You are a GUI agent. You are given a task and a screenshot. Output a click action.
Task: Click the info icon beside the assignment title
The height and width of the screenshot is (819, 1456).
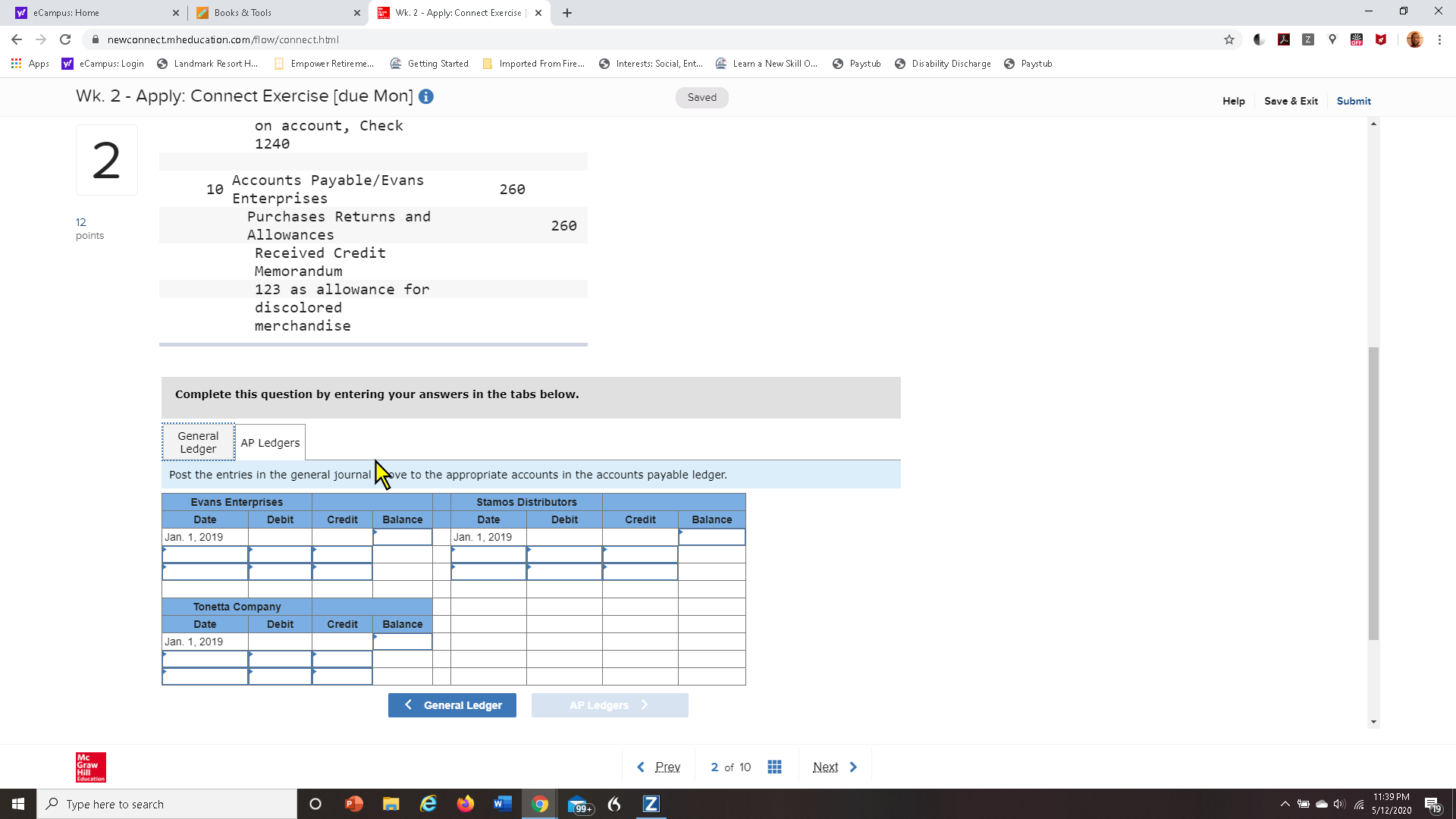pos(425,96)
